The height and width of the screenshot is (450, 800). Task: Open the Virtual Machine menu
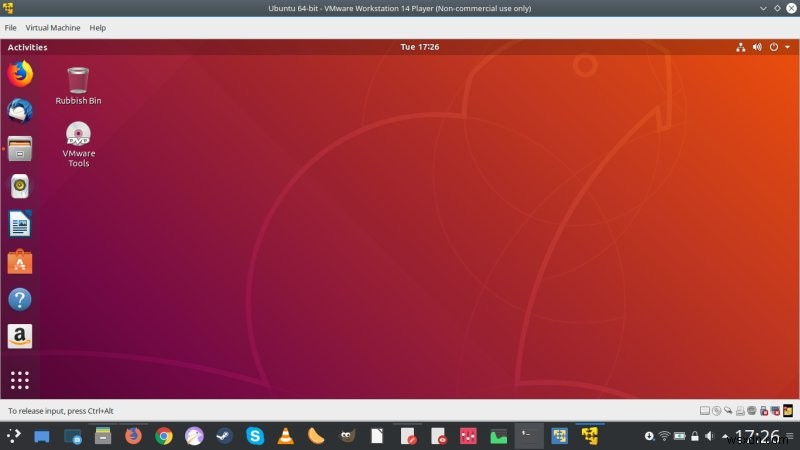(53, 28)
